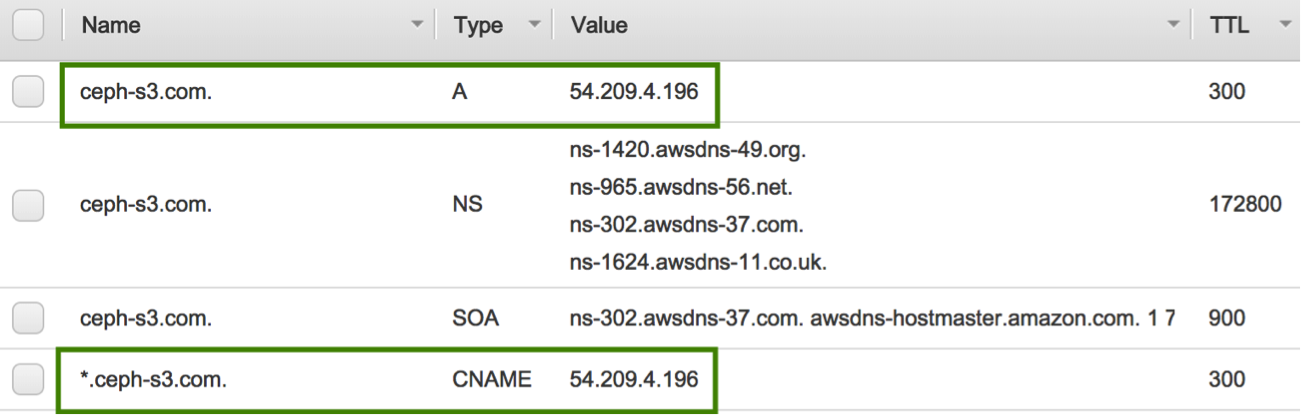Click the CNAME type cell

click(492, 379)
